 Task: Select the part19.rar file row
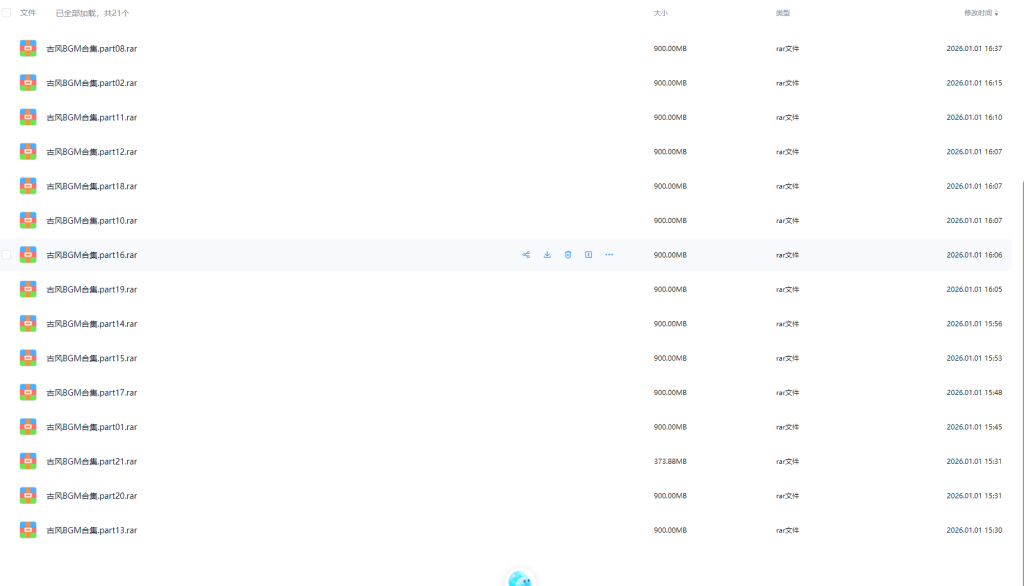[x=300, y=289]
